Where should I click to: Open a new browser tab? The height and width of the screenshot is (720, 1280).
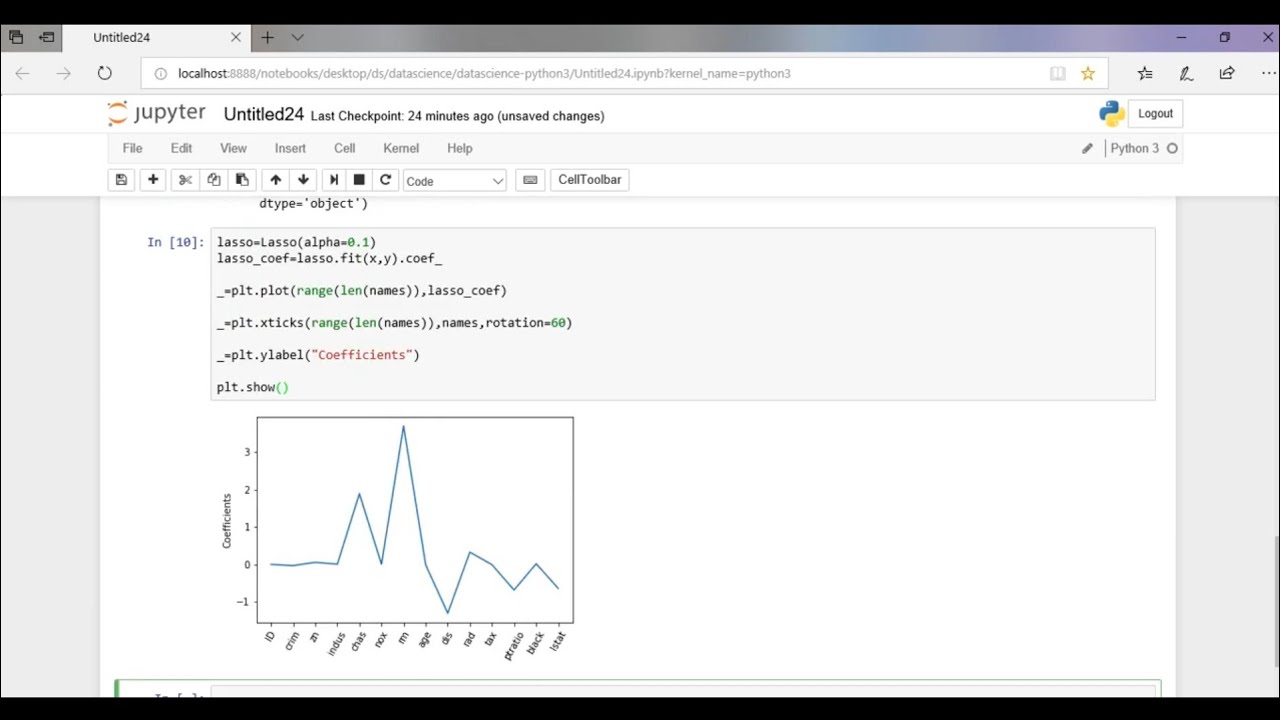click(267, 37)
